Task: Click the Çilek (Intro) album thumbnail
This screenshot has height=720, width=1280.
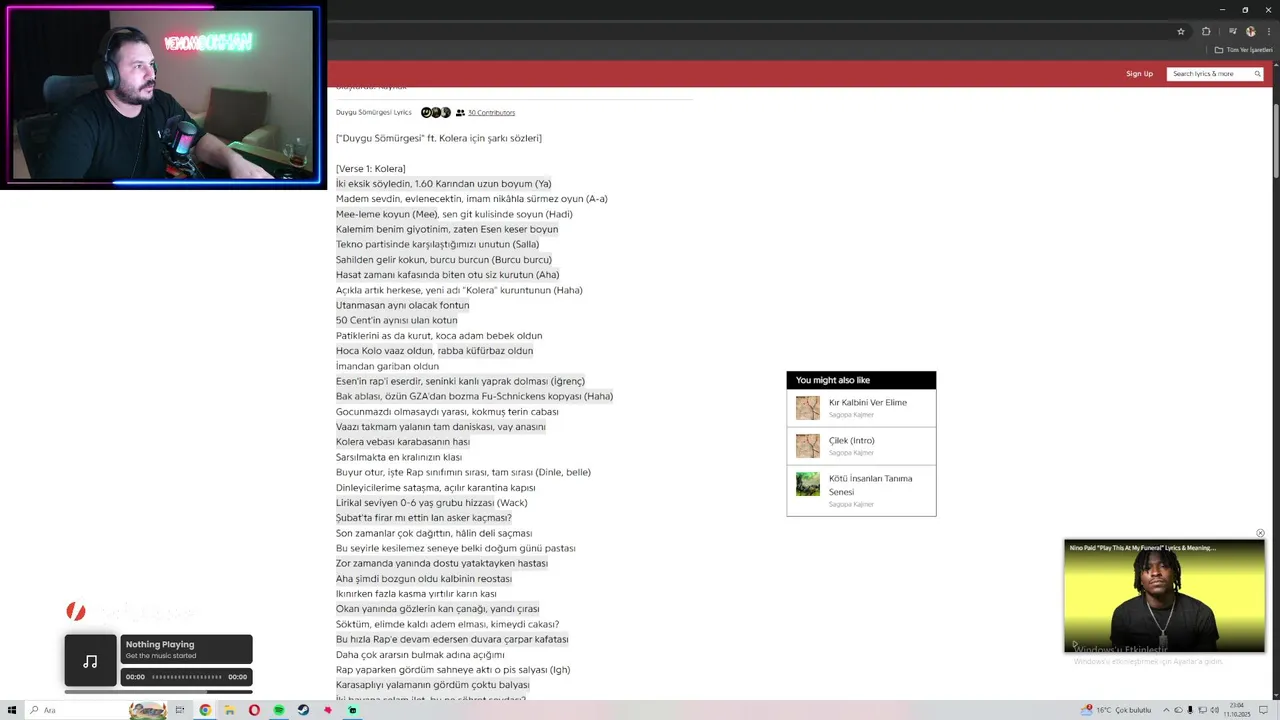Action: click(x=808, y=446)
